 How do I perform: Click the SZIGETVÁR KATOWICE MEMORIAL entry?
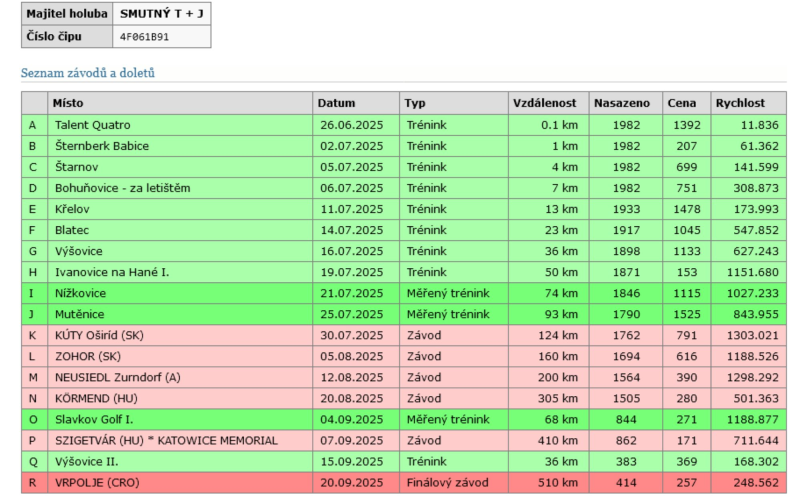pos(166,440)
